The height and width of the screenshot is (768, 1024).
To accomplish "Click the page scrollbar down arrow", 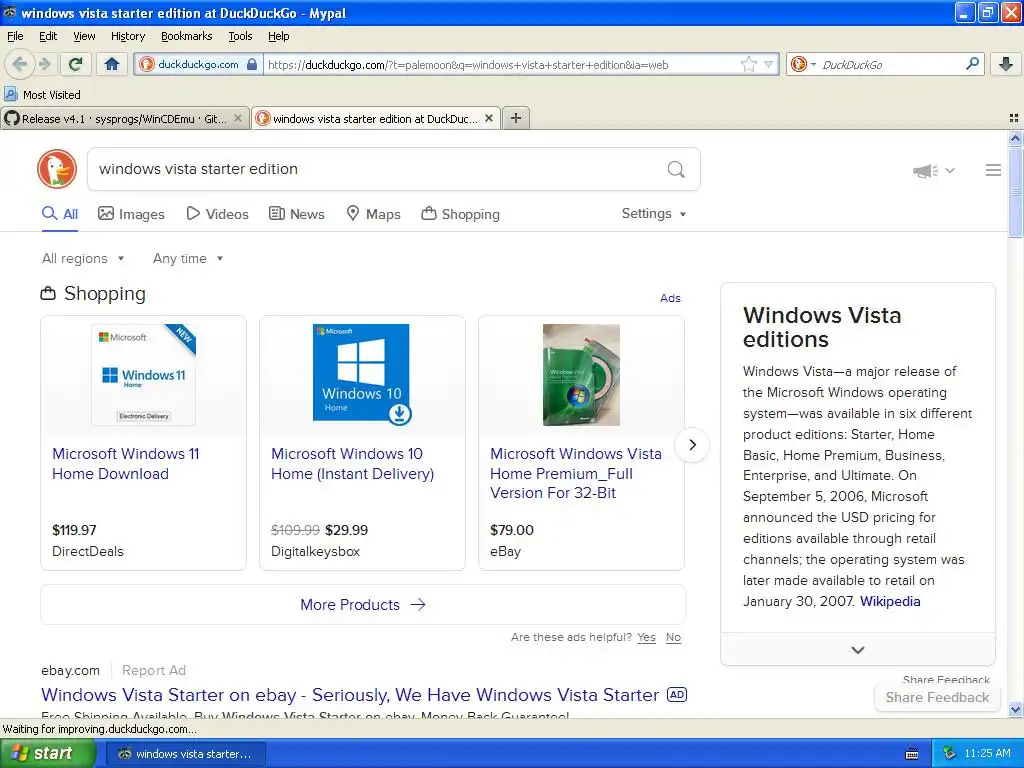I will coord(1016,709).
